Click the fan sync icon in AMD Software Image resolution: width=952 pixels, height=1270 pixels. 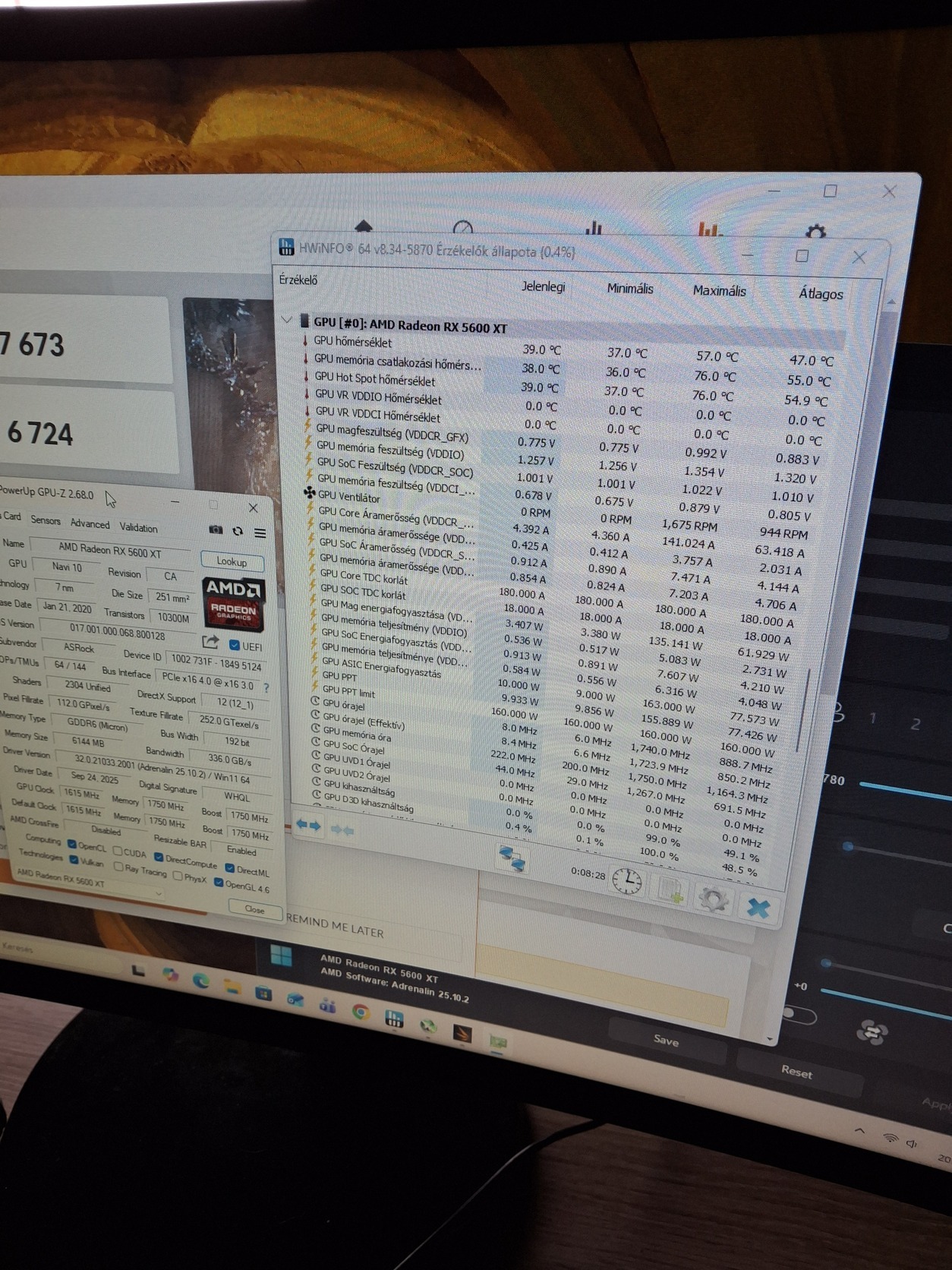pyautogui.click(x=872, y=1032)
